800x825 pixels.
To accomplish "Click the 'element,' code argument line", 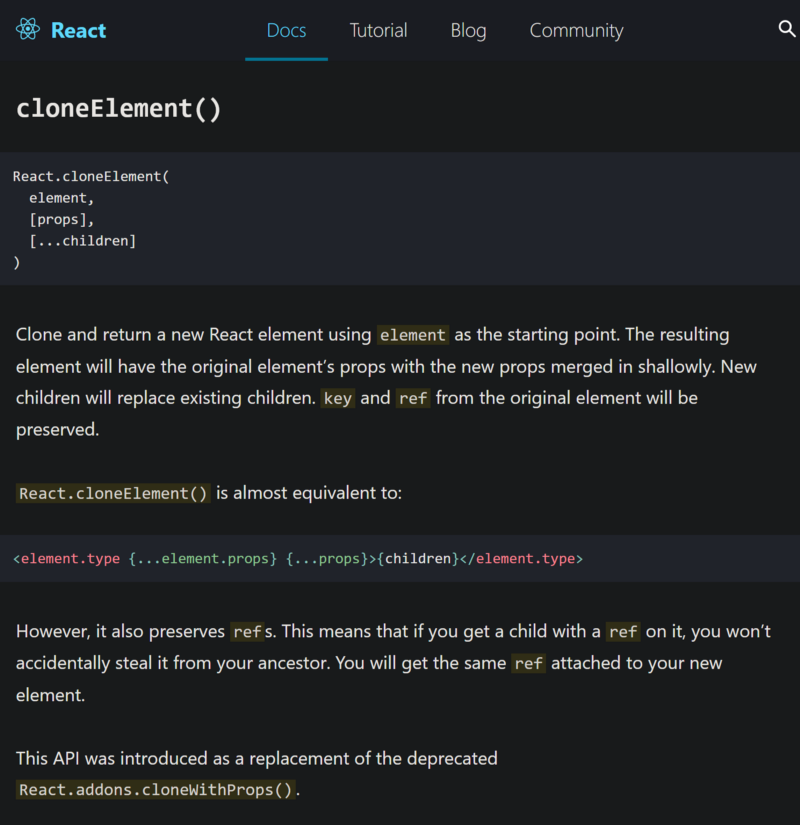I will coord(62,198).
